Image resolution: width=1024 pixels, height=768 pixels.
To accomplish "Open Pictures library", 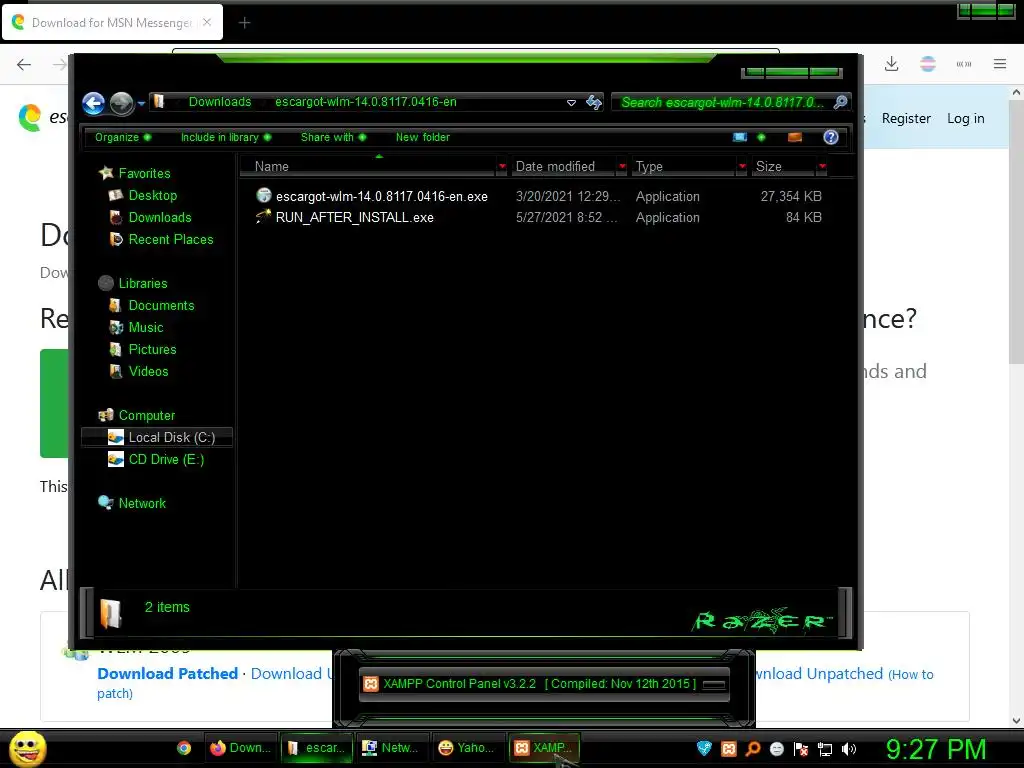I will click(152, 349).
